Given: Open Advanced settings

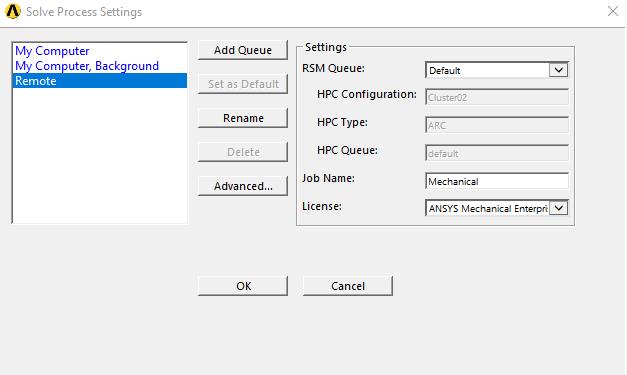Looking at the screenshot, I should tap(243, 186).
